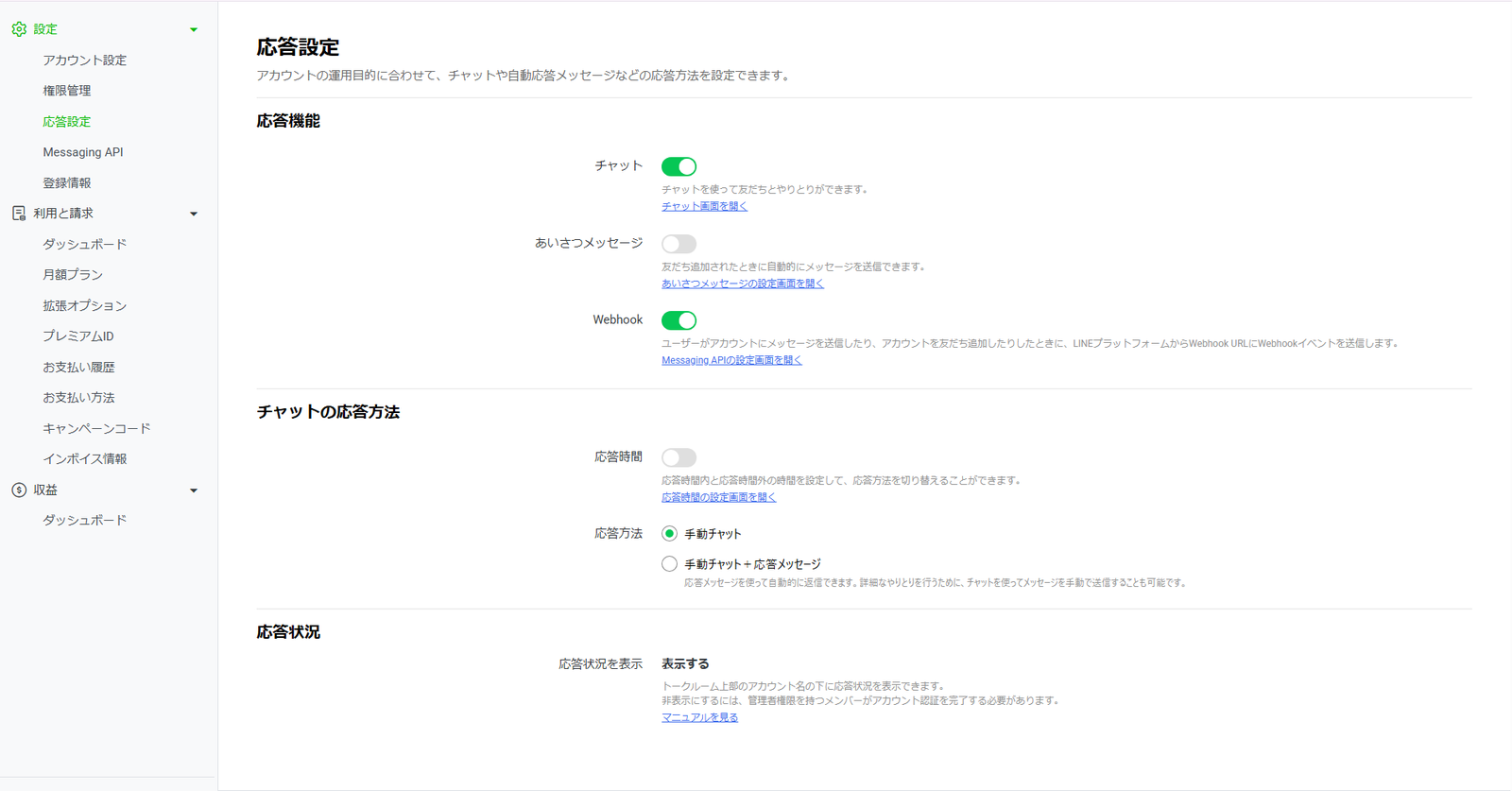Click the 応答機能 section heading
This screenshot has width=1512, height=791.
288,121
